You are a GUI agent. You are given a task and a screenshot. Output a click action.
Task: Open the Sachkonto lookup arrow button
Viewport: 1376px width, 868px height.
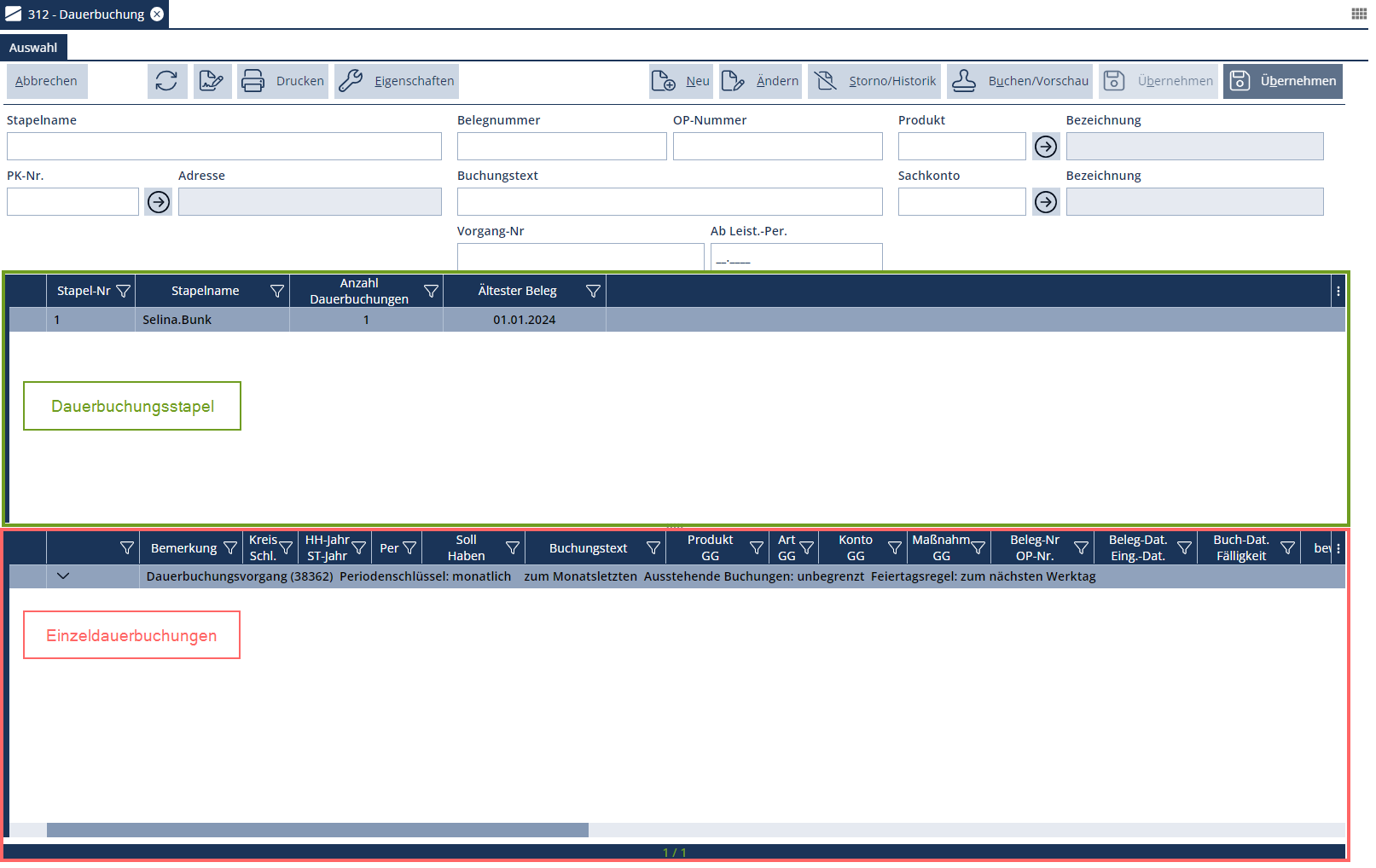pos(1045,202)
